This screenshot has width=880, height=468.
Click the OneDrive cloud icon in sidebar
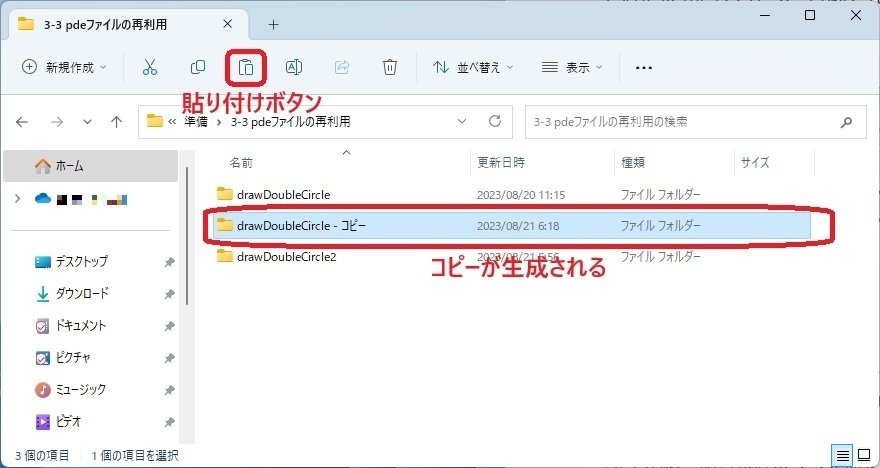point(43,198)
